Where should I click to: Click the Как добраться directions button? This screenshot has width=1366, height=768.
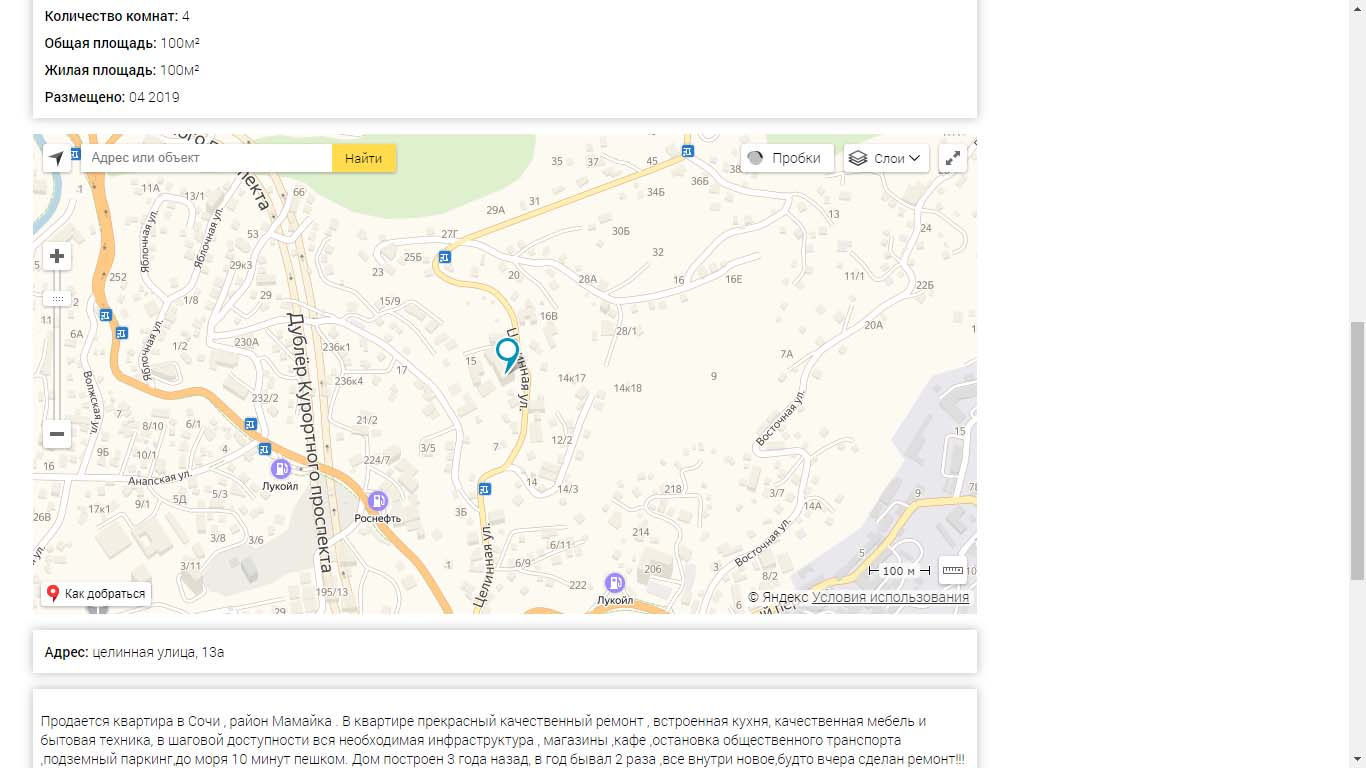tap(96, 593)
